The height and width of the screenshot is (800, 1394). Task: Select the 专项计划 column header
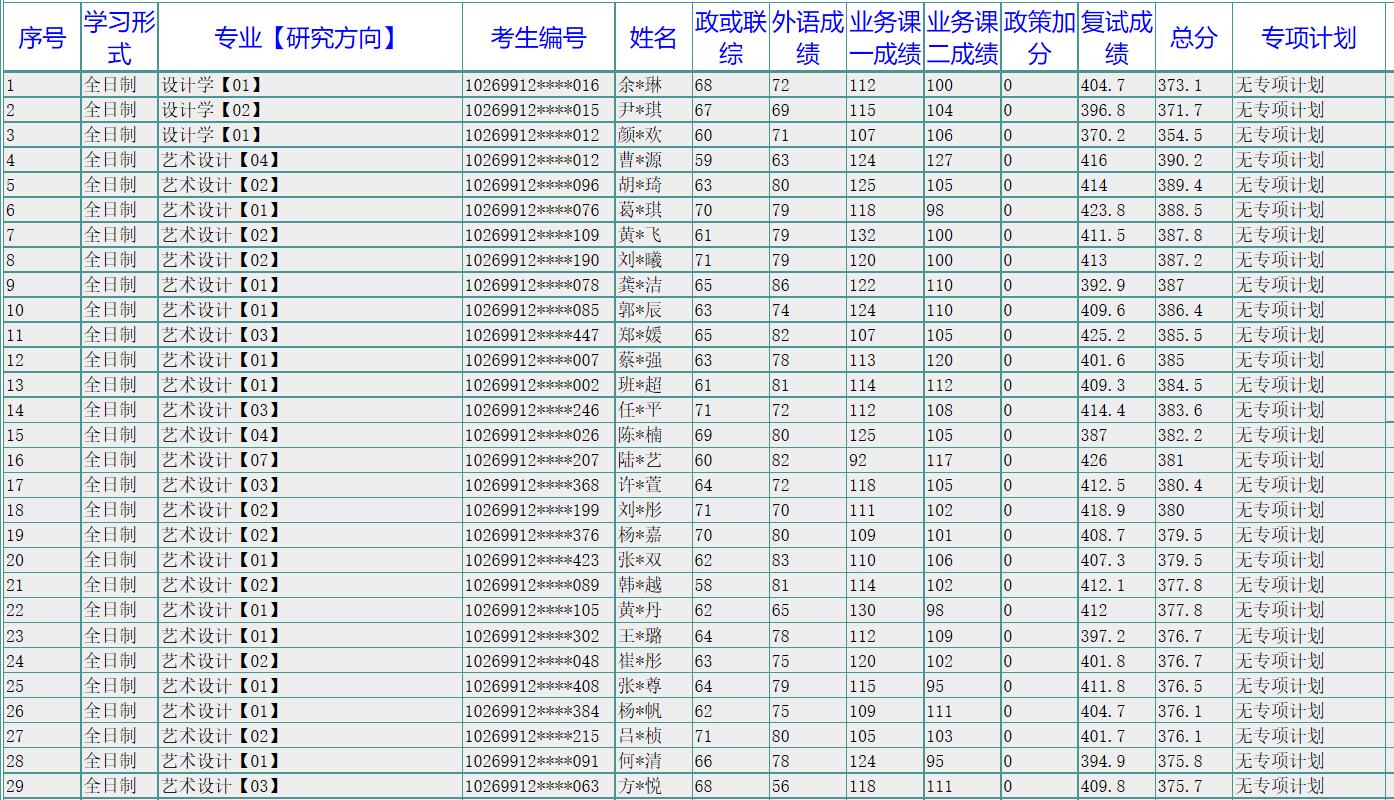[x=1308, y=38]
